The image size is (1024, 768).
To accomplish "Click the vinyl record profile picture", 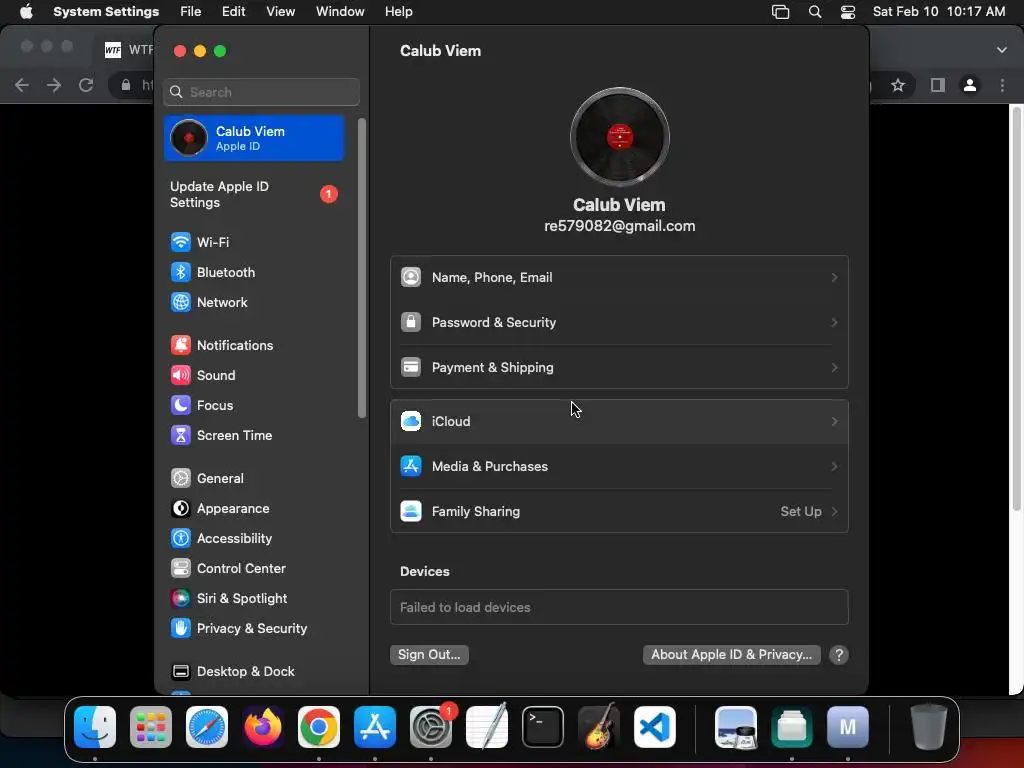I will pos(619,137).
